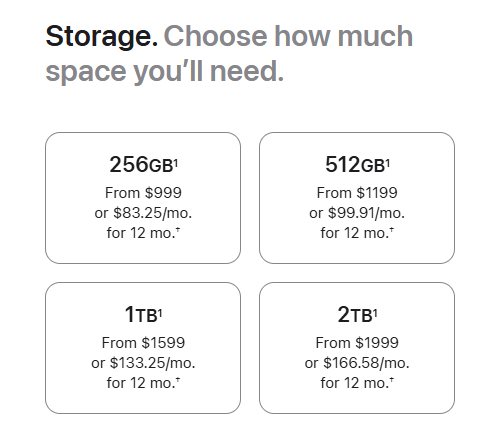Click the $133.25/mo. monthly price
The image size is (479, 436).
click(x=153, y=363)
